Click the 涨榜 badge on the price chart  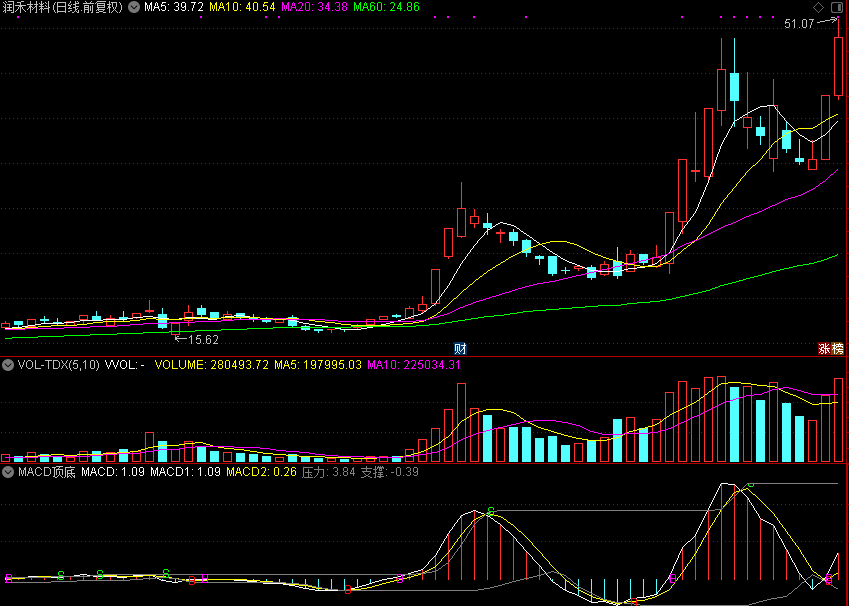pos(831,349)
